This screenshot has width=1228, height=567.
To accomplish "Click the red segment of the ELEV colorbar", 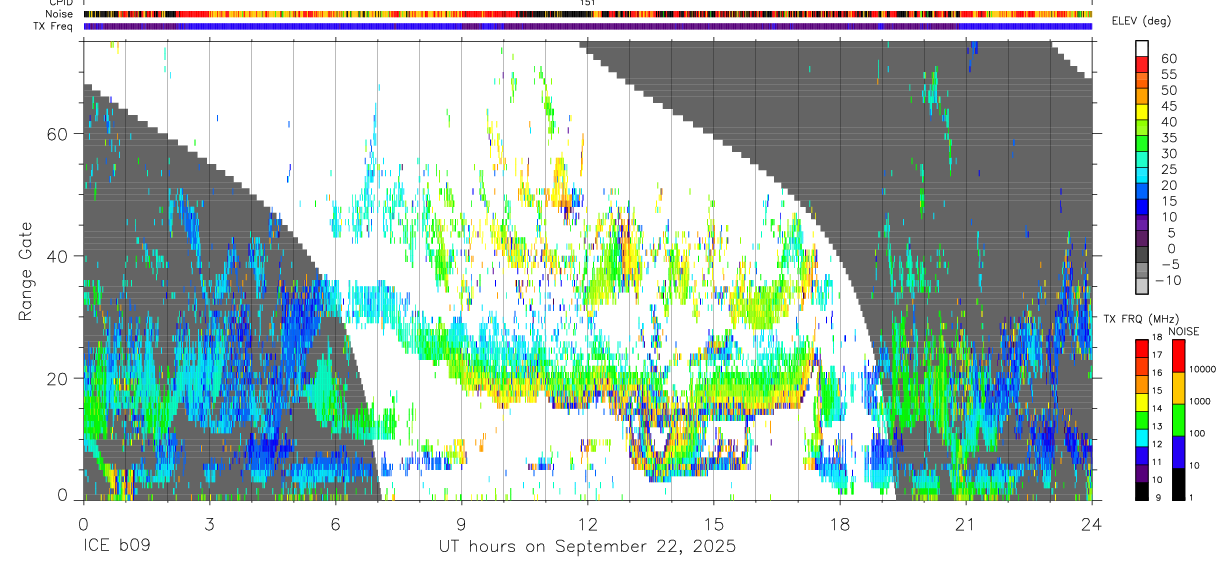I will tap(1142, 65).
